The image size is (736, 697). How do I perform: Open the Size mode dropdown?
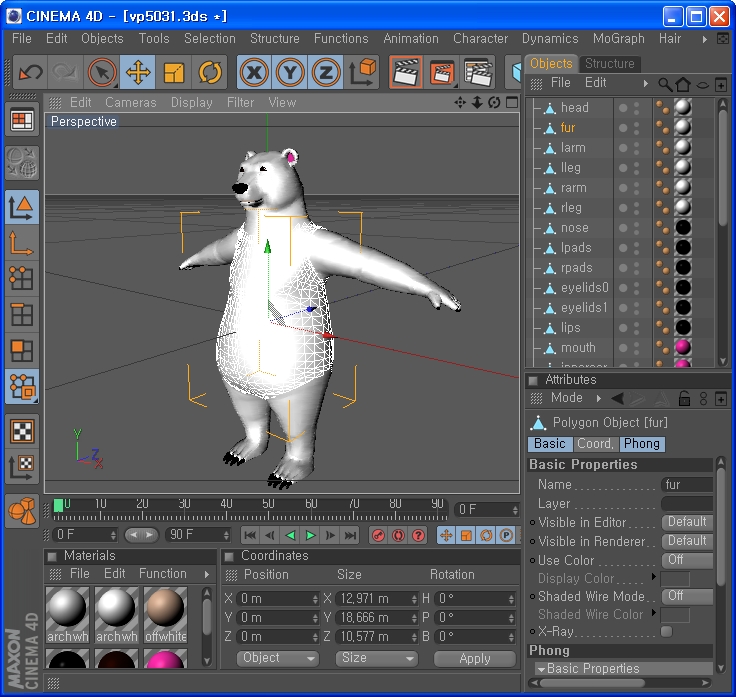(x=376, y=658)
